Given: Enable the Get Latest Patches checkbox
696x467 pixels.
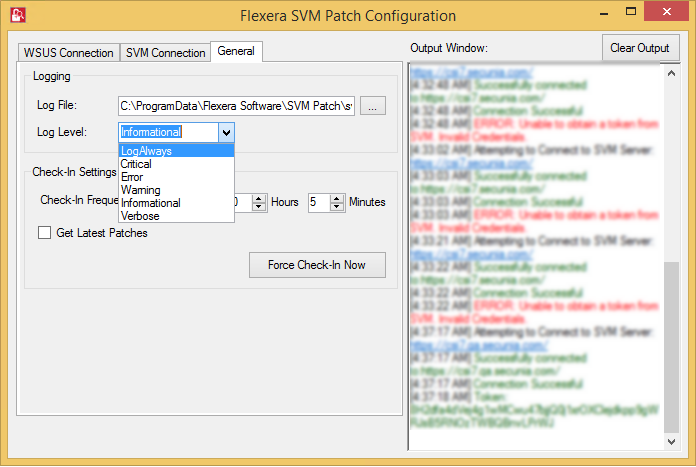Looking at the screenshot, I should click(x=44, y=233).
